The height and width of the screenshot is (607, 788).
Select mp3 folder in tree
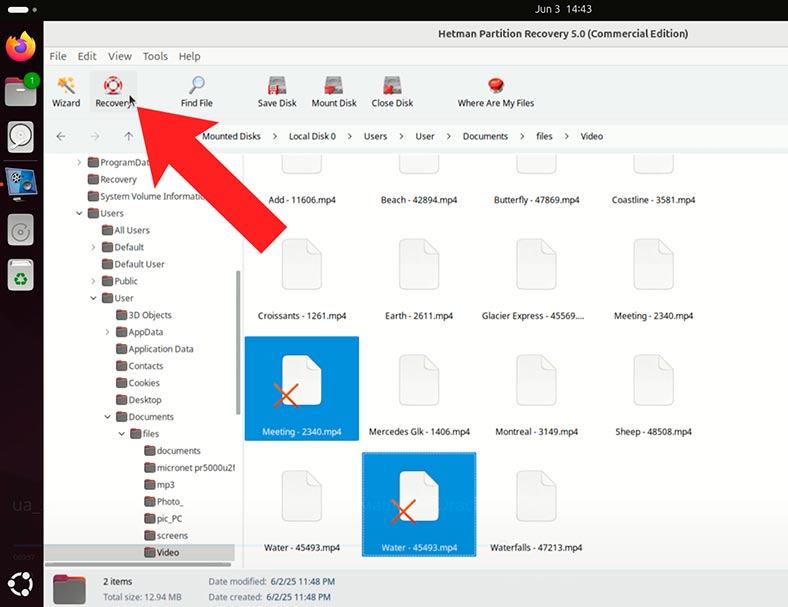159,485
